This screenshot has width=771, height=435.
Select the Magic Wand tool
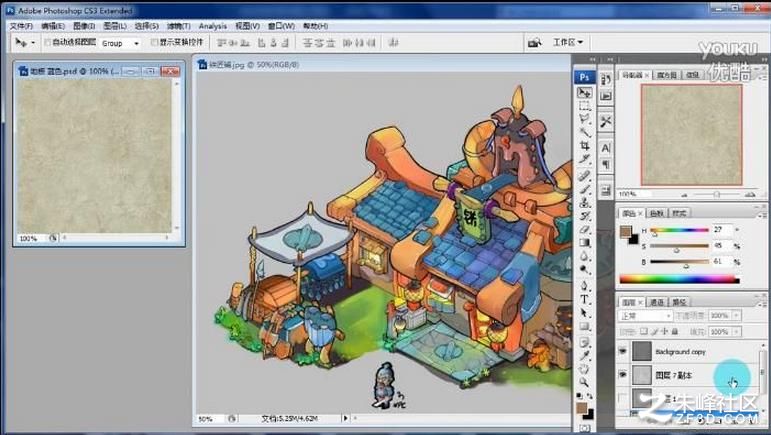pos(584,132)
